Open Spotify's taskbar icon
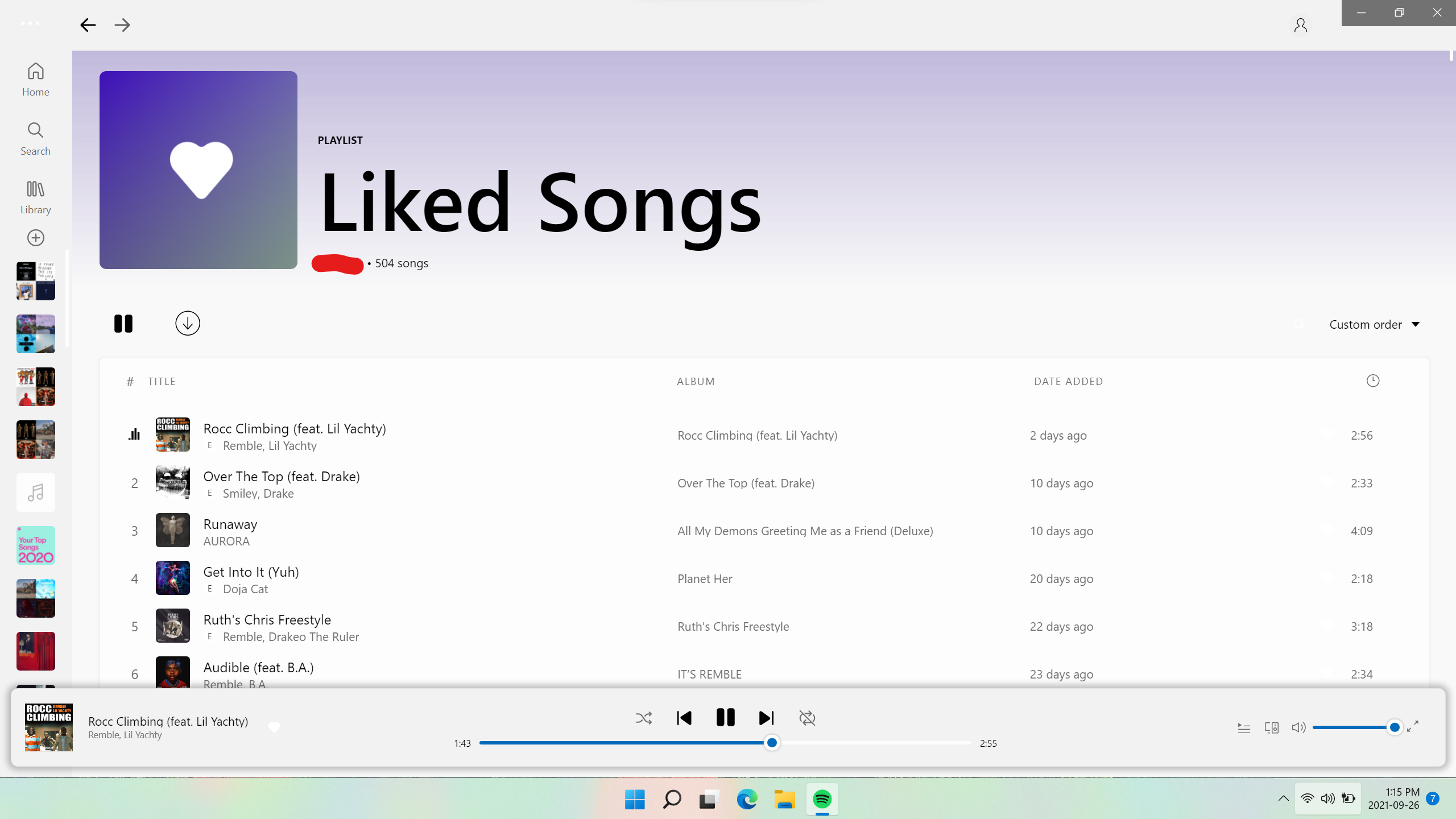 821,799
